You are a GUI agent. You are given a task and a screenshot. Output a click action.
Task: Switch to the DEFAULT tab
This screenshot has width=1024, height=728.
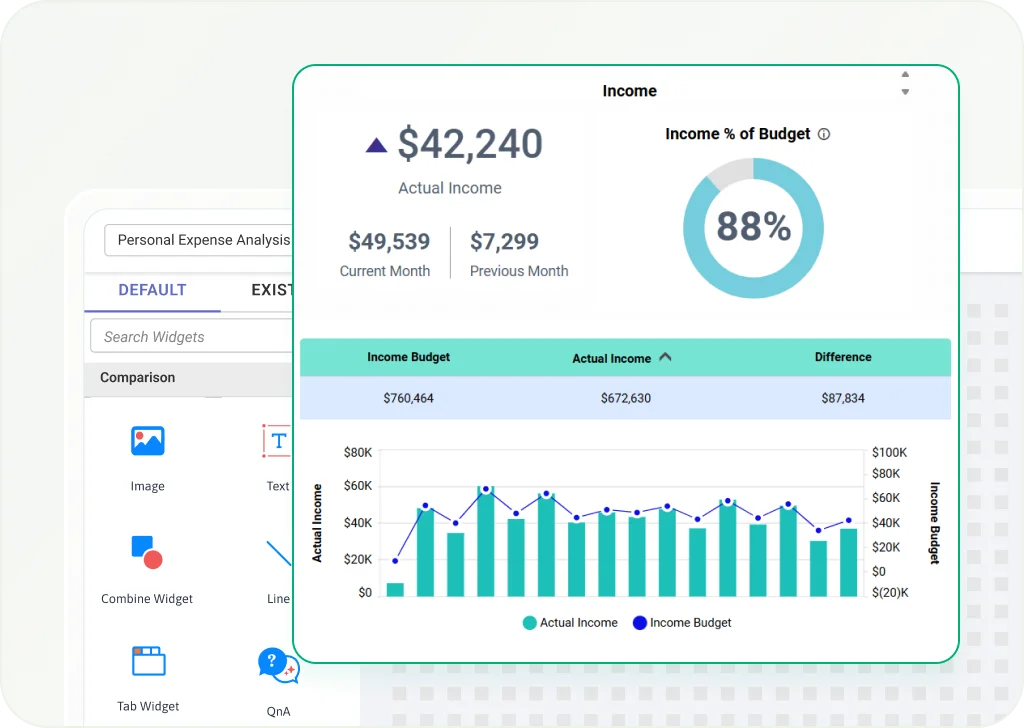(x=152, y=290)
